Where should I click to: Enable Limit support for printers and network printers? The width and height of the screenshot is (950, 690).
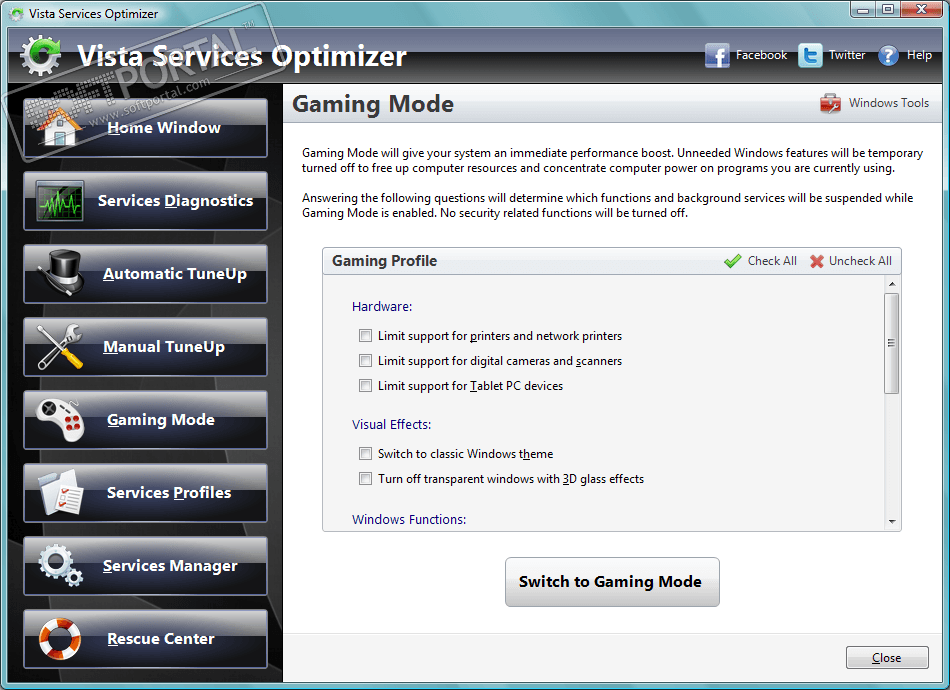click(365, 336)
